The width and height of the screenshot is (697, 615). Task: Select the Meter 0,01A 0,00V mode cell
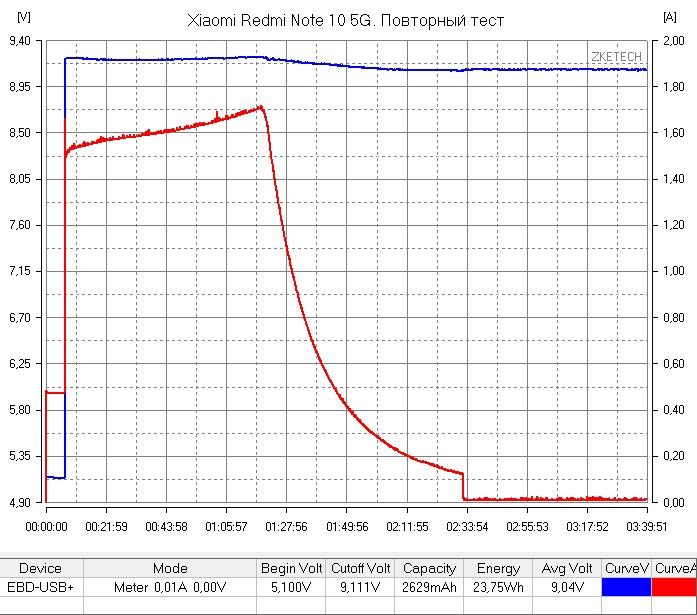[169, 588]
